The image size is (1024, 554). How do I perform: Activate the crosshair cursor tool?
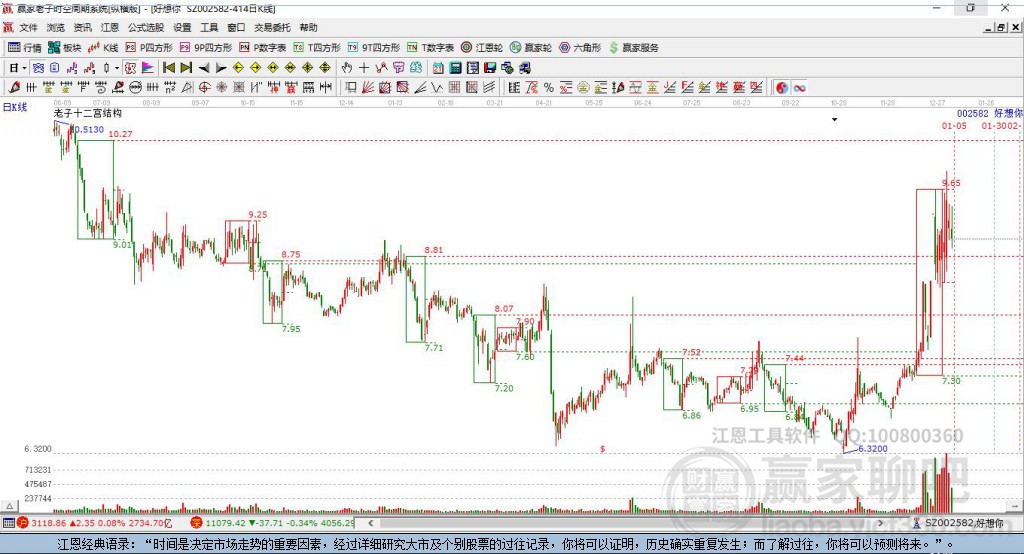pos(365,68)
